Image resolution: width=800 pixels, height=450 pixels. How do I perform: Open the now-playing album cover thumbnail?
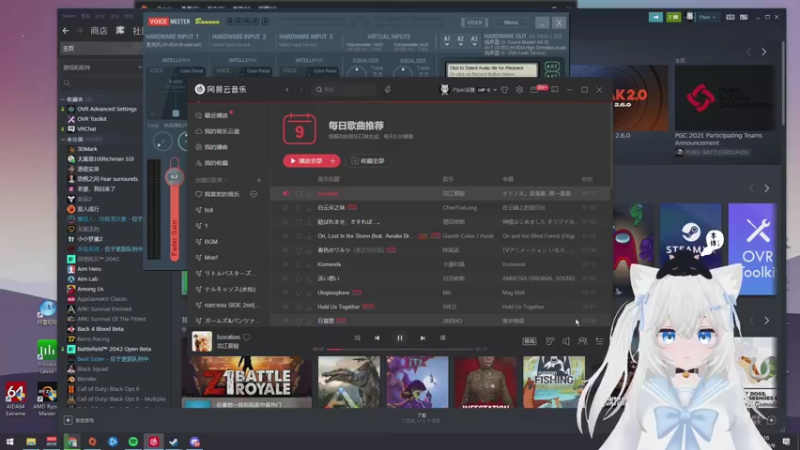(x=202, y=341)
